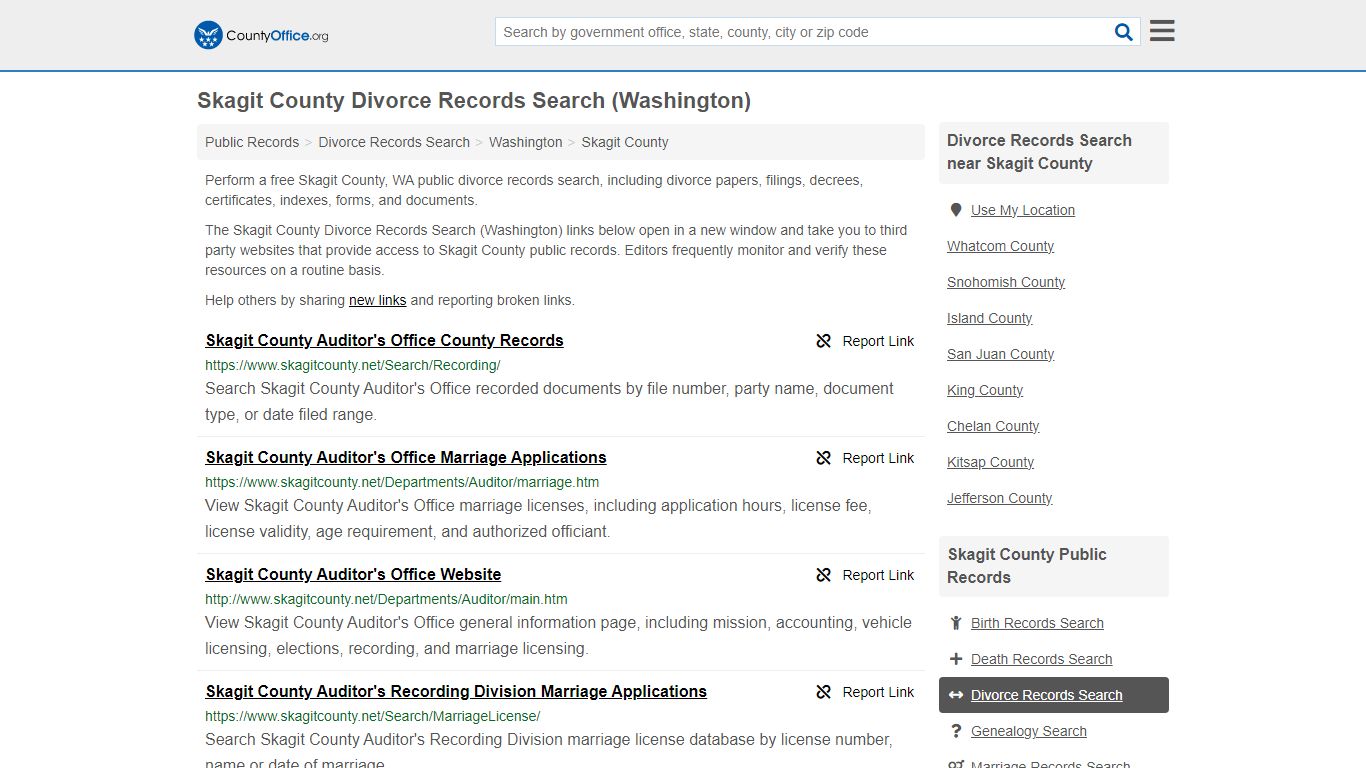Click the broken-link icon for Auditor's Office Website

(824, 575)
